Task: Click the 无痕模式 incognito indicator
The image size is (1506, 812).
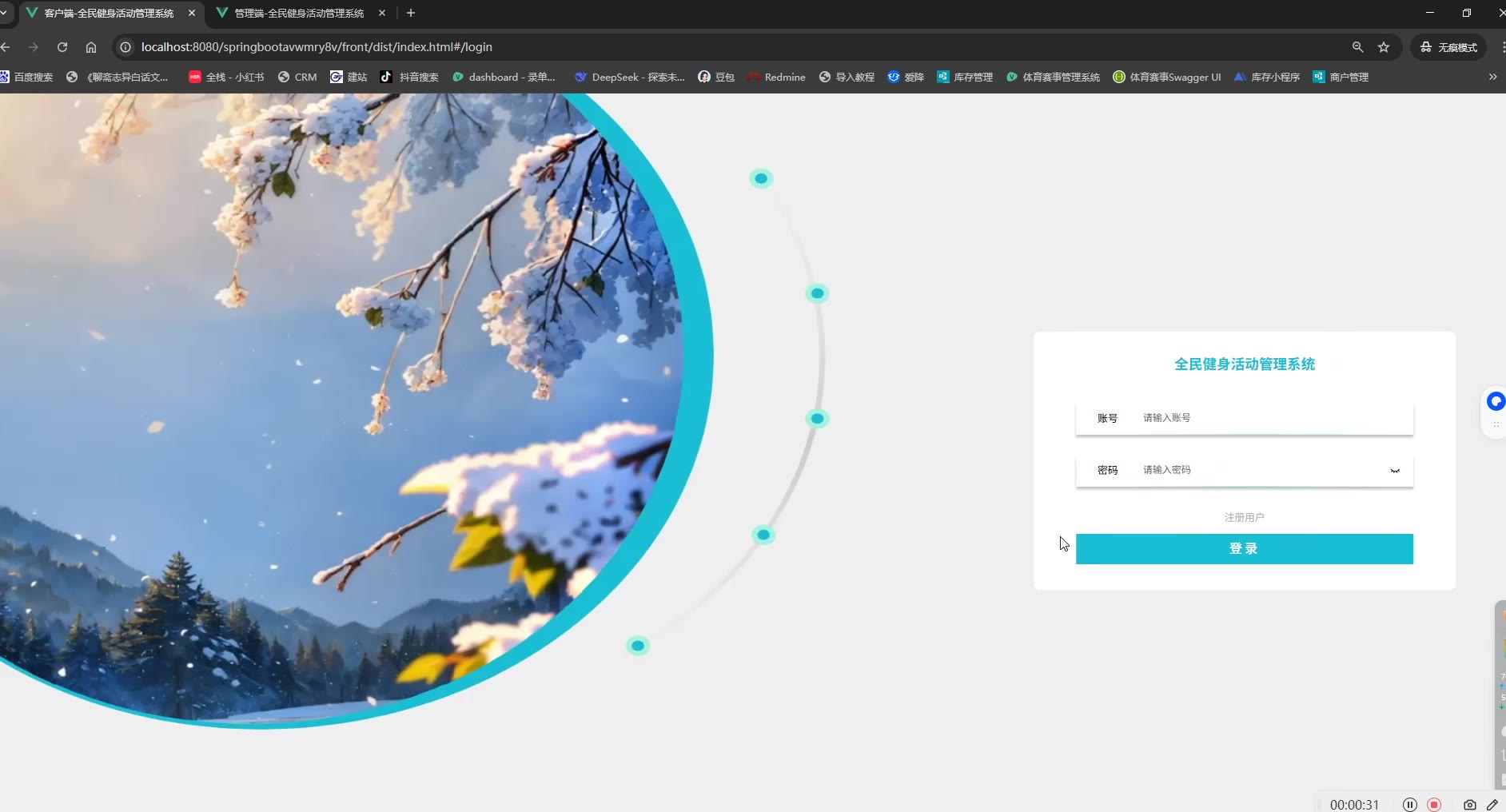Action: point(1448,47)
